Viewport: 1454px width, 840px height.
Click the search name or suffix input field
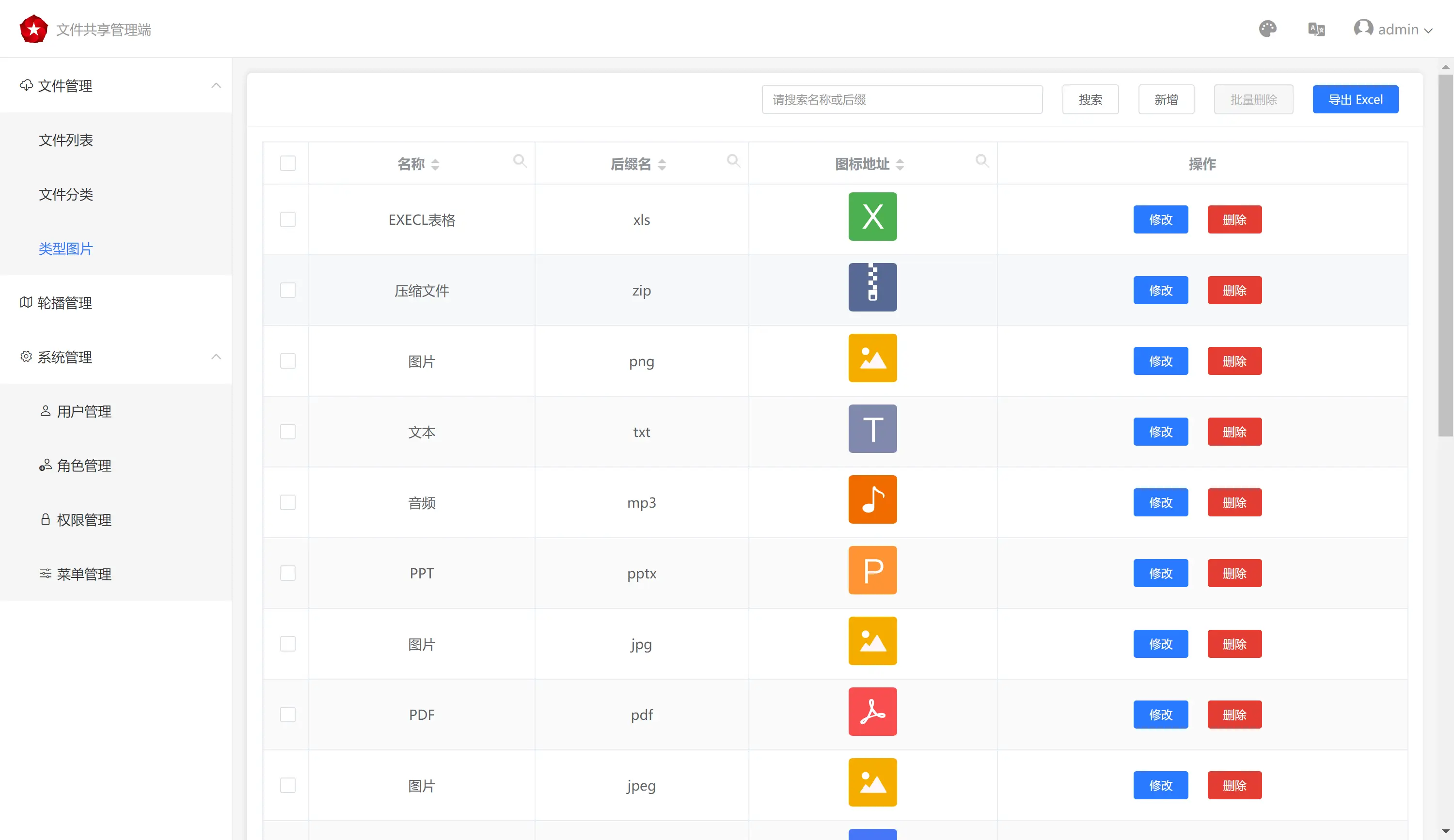(902, 99)
